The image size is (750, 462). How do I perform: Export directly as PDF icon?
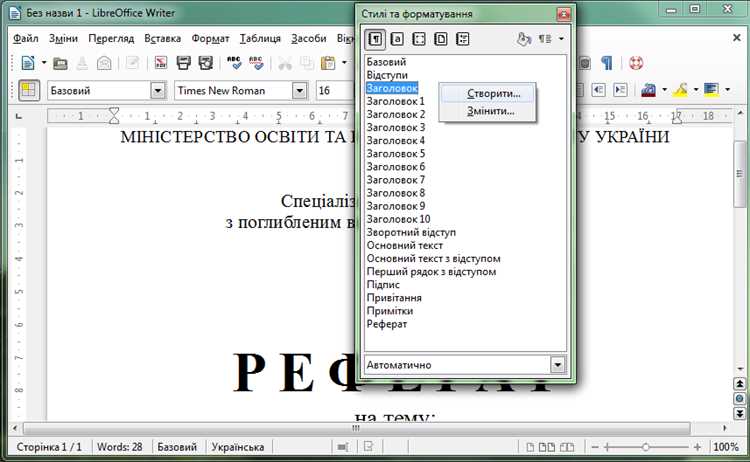click(161, 63)
